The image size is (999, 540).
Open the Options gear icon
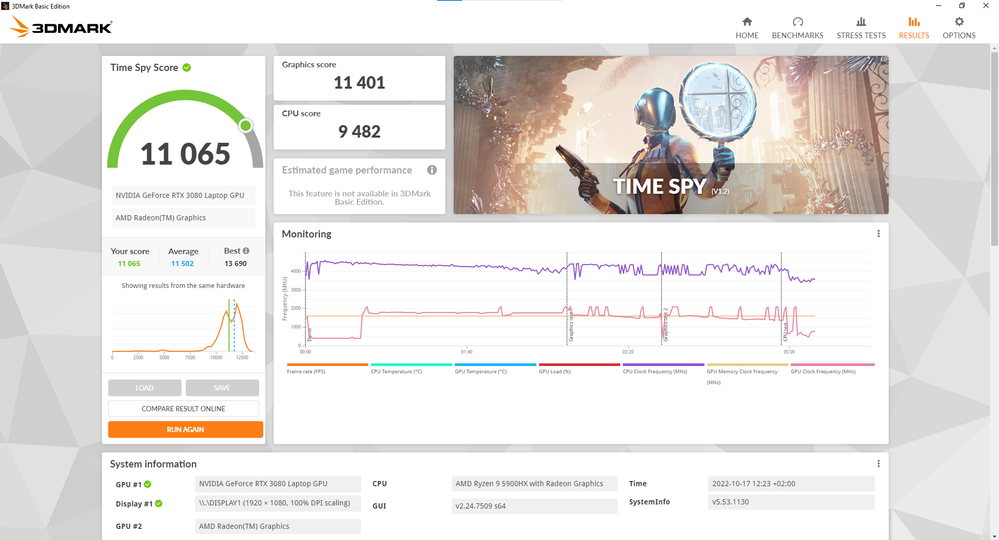(x=958, y=22)
